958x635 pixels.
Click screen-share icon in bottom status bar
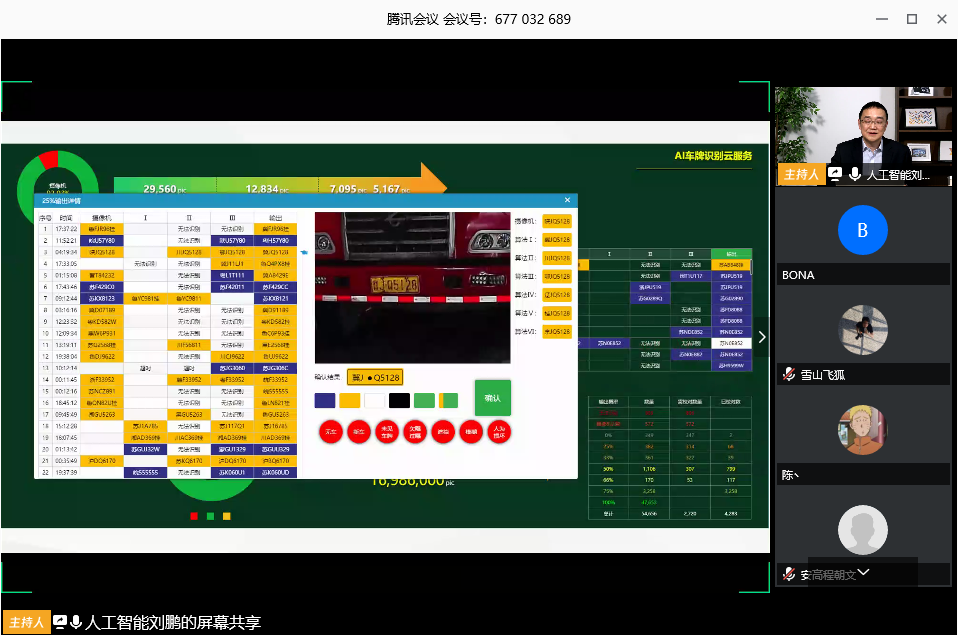[x=60, y=622]
